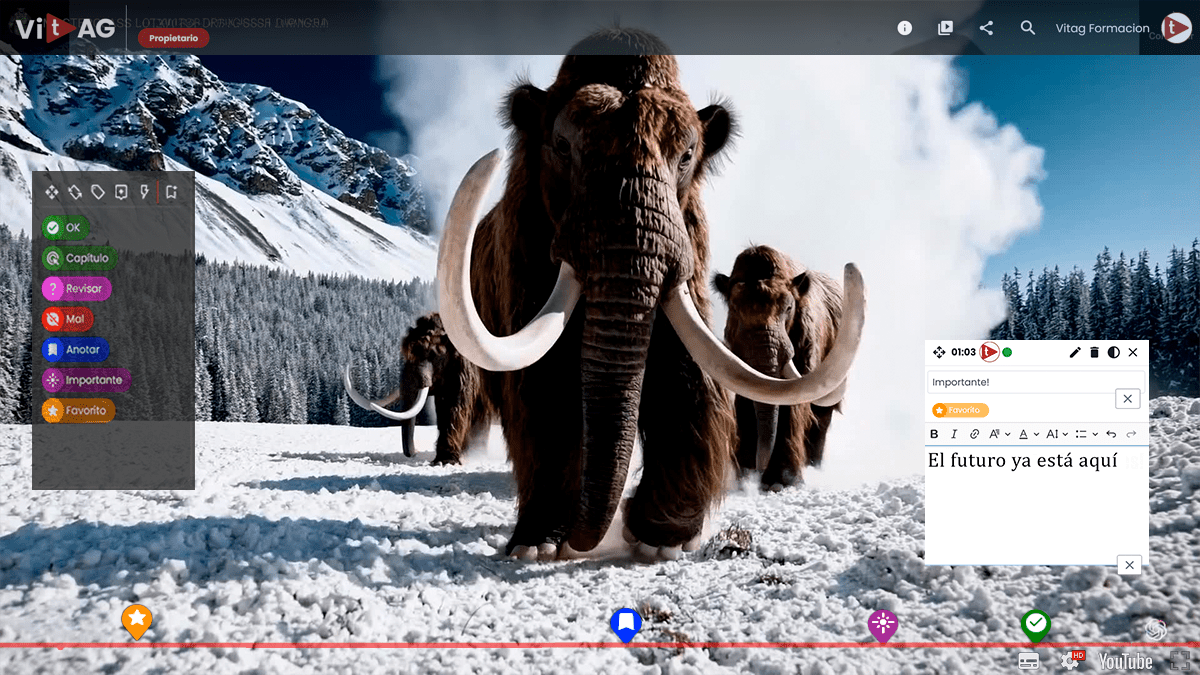
Task: Apply the orange Favorito tag in left panel
Action: click(78, 410)
